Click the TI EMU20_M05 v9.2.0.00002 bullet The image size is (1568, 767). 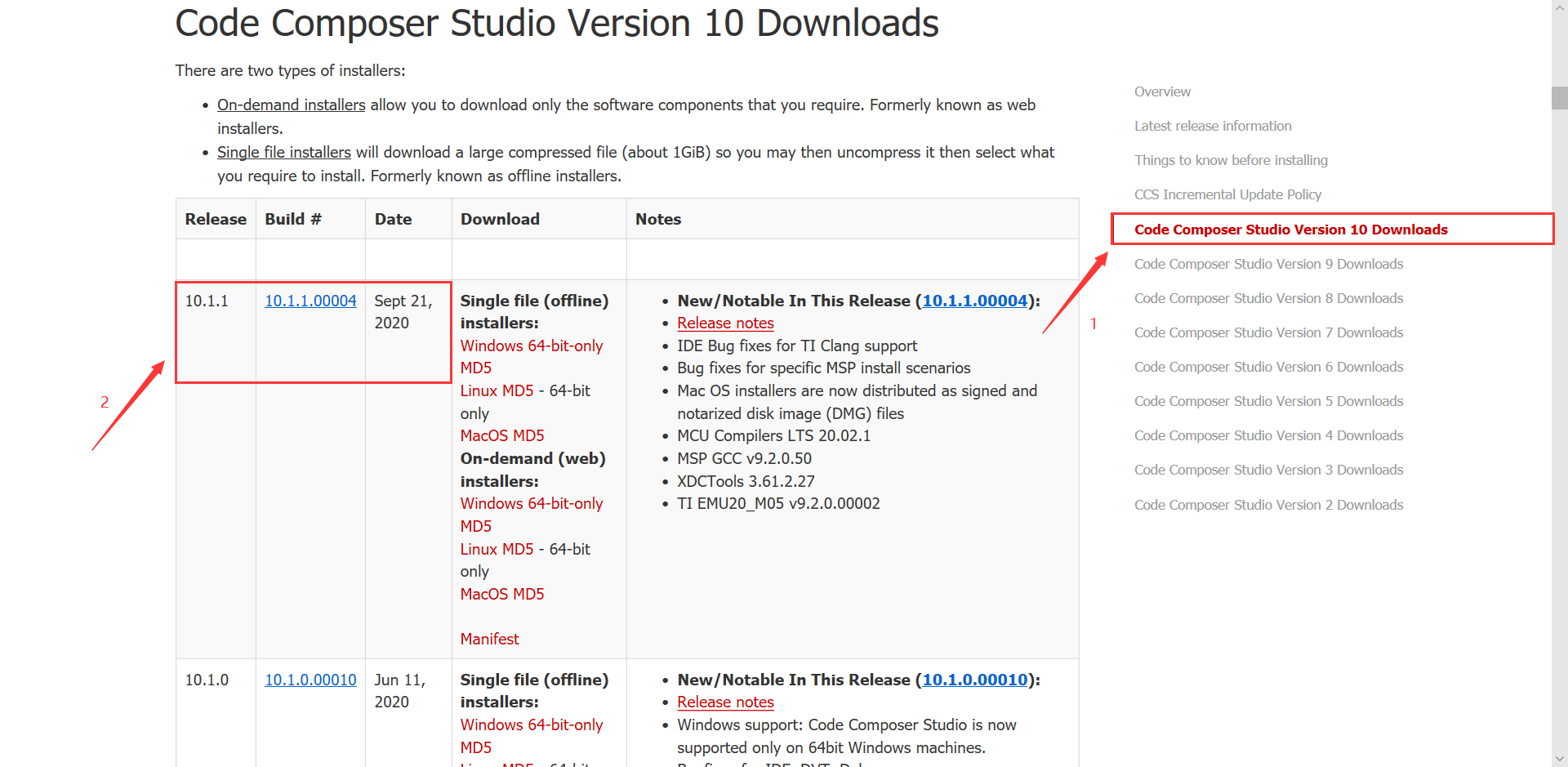(x=778, y=503)
